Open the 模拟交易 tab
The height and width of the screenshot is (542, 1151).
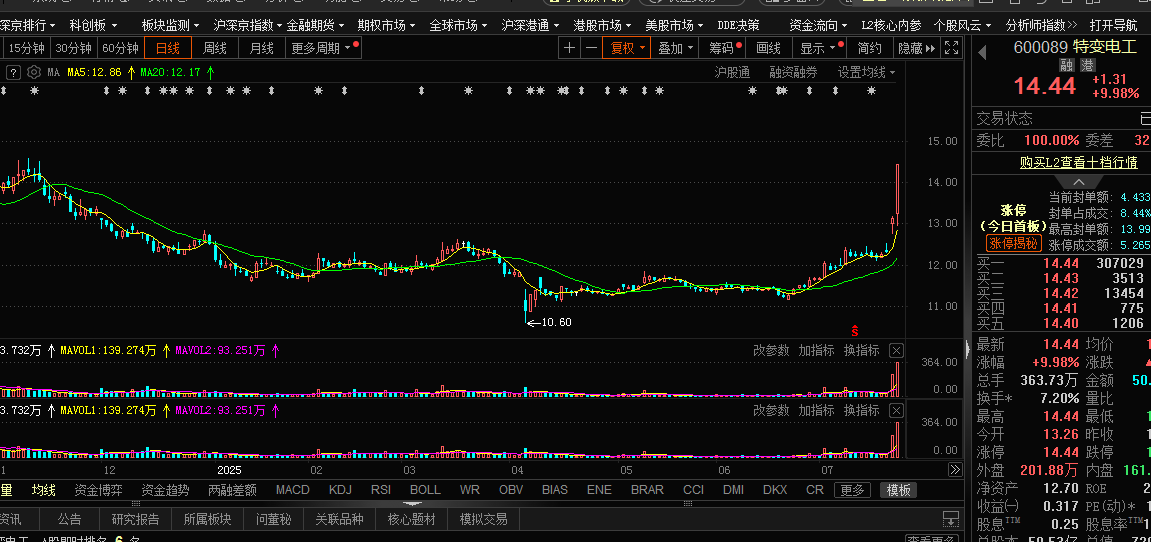pyautogui.click(x=484, y=519)
